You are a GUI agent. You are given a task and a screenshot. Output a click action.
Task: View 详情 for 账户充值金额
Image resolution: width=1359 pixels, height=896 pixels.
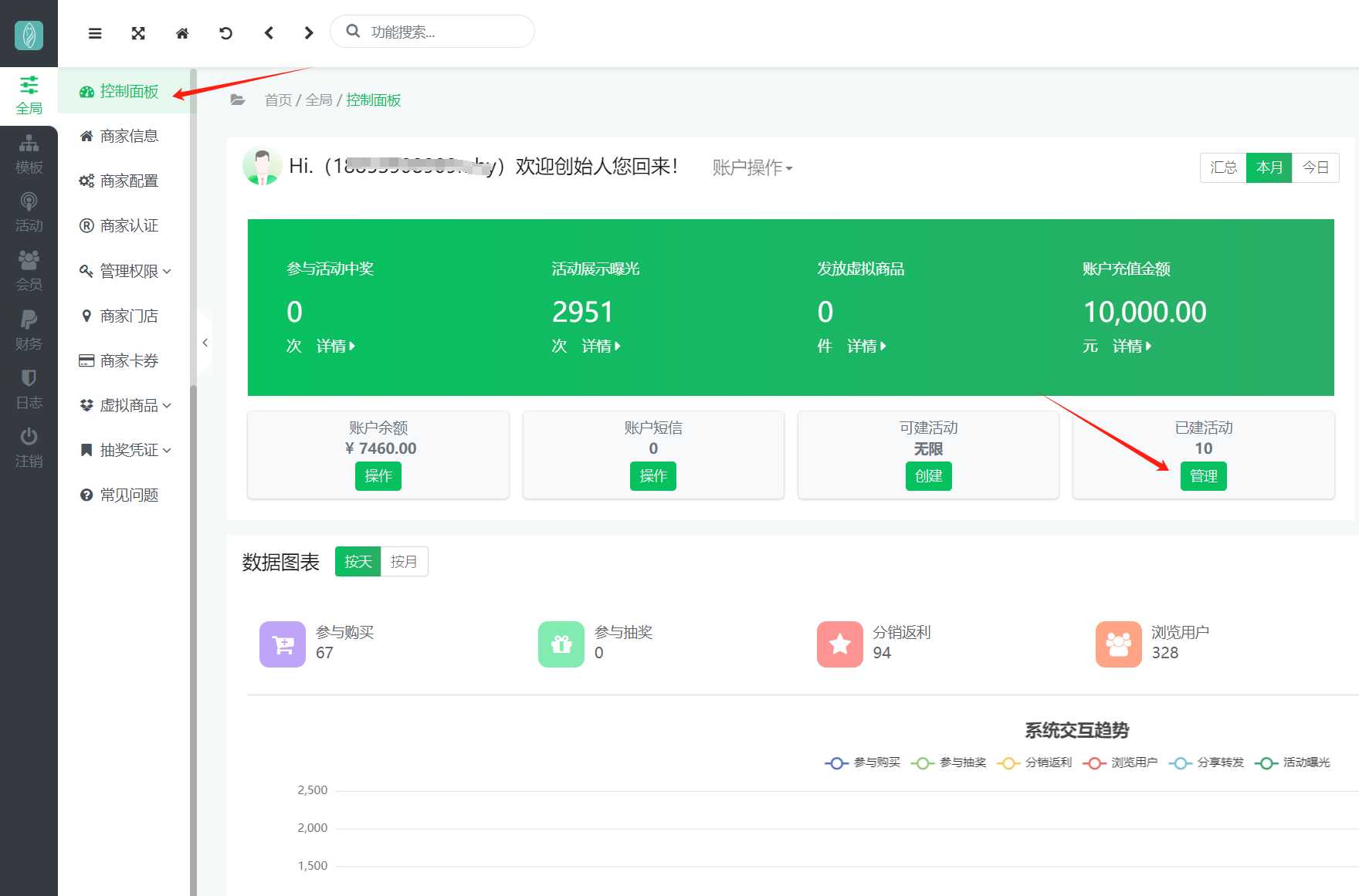[x=1133, y=347]
